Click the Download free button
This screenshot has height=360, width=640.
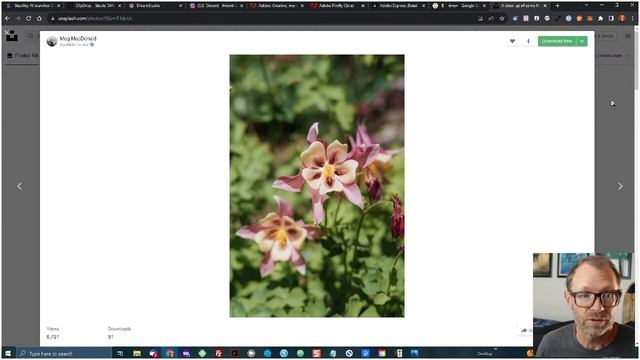pyautogui.click(x=557, y=41)
